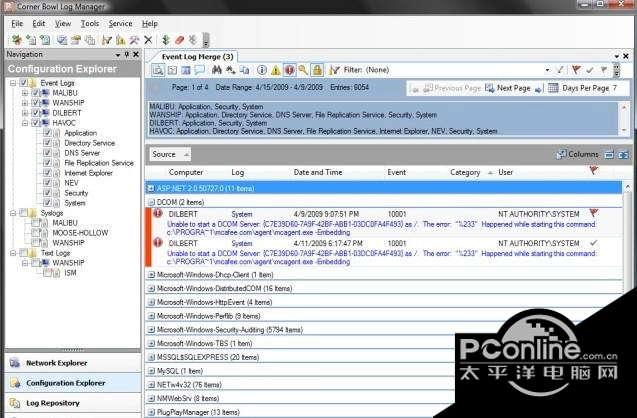
Task: Expand the MSSQL$SQLEXPRESS group
Action: (151, 357)
